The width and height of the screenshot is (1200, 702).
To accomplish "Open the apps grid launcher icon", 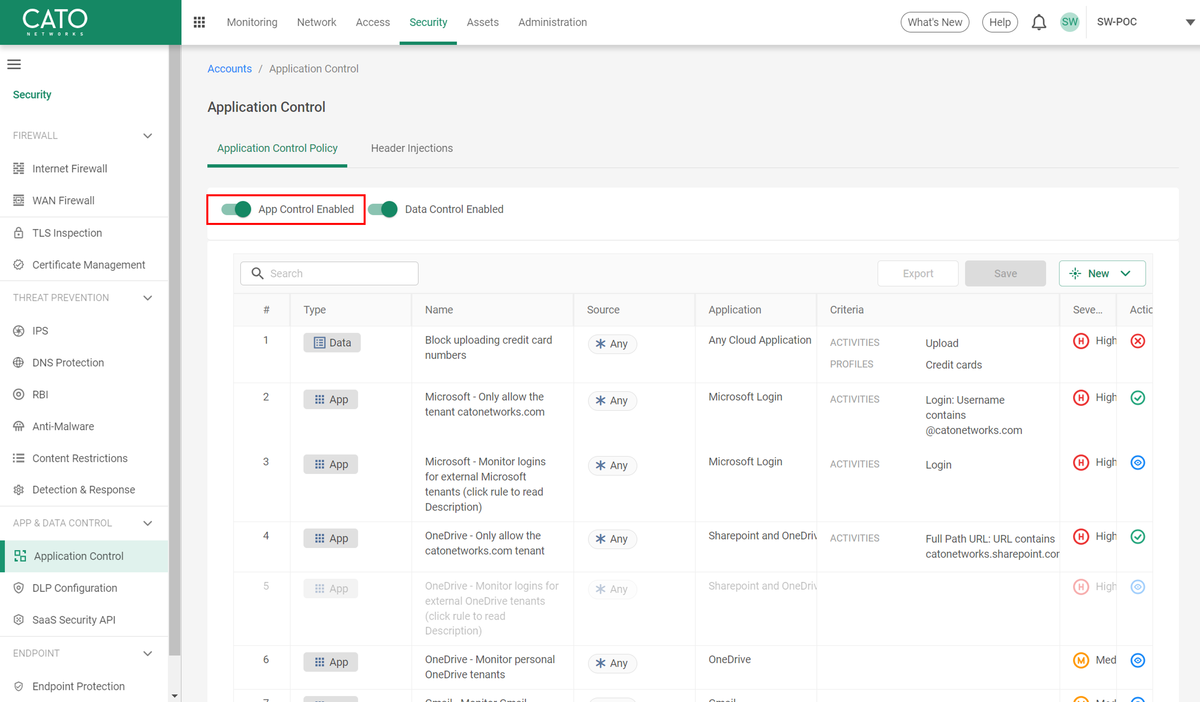I will (199, 22).
